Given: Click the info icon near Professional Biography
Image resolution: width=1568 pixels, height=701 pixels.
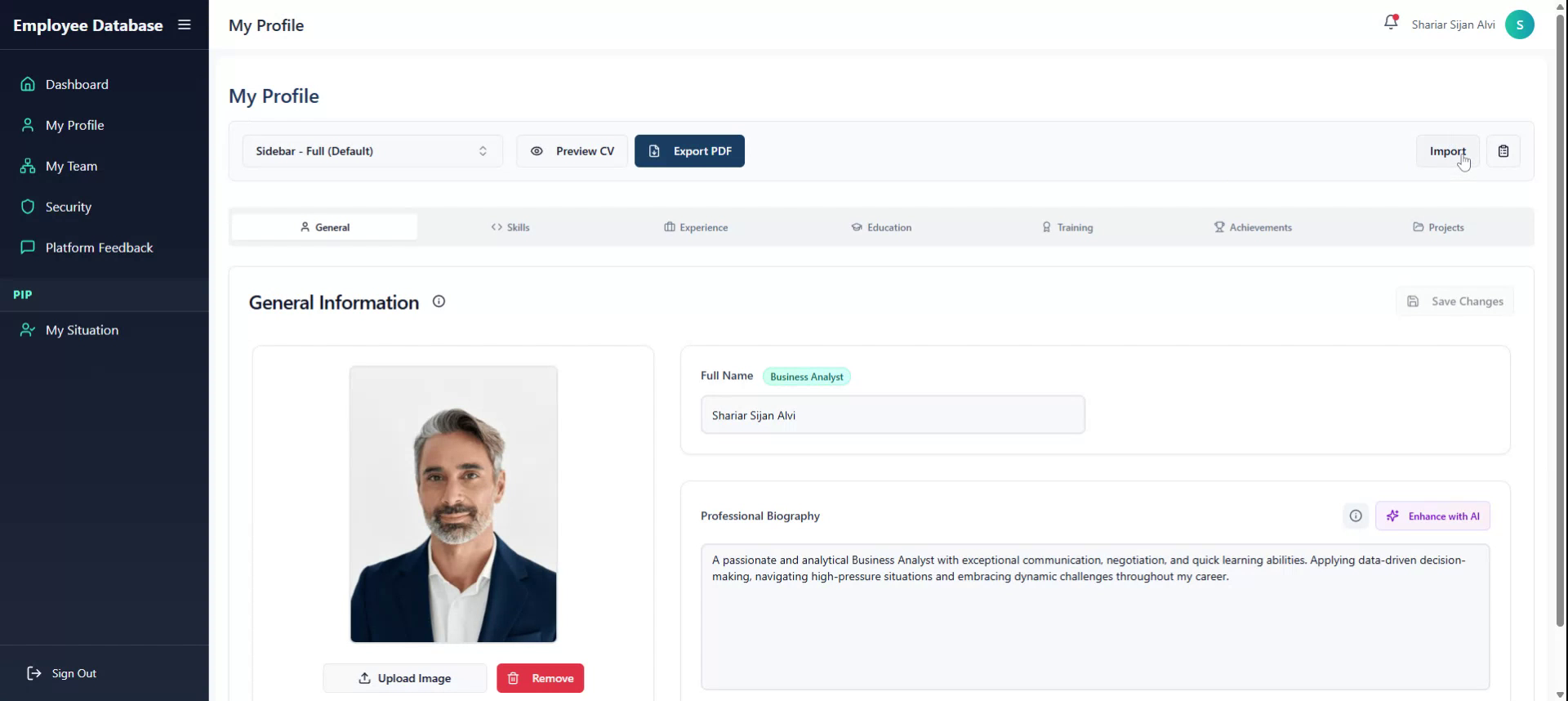Looking at the screenshot, I should point(1355,516).
